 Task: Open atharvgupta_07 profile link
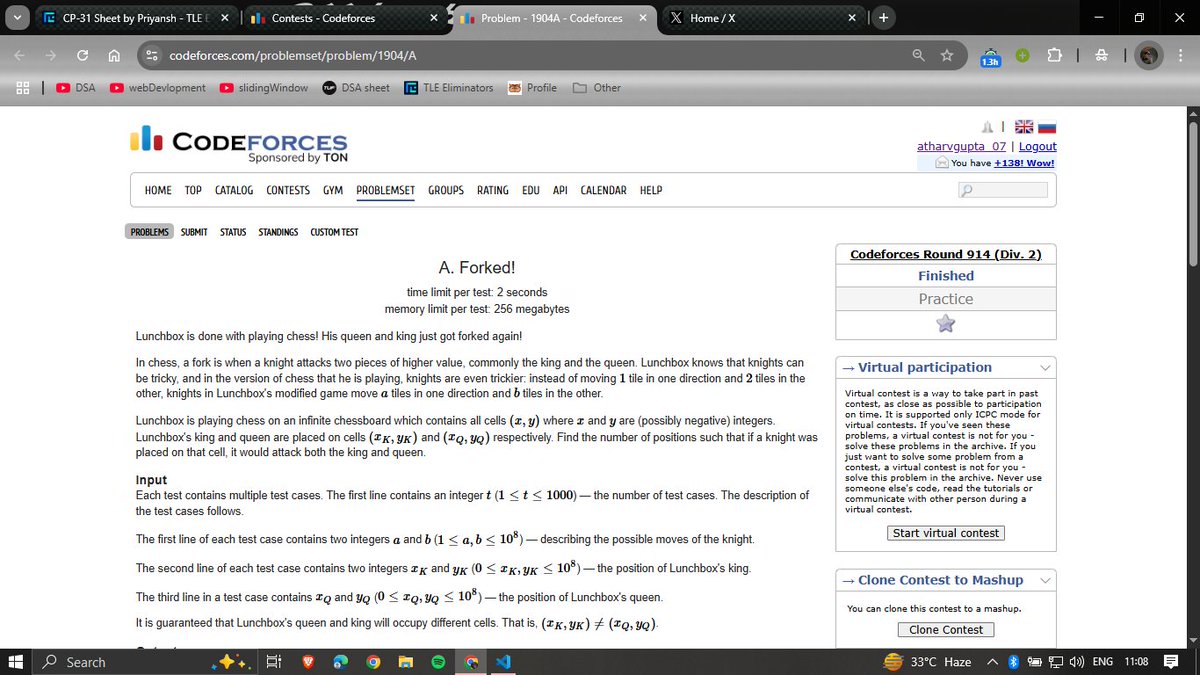[961, 146]
